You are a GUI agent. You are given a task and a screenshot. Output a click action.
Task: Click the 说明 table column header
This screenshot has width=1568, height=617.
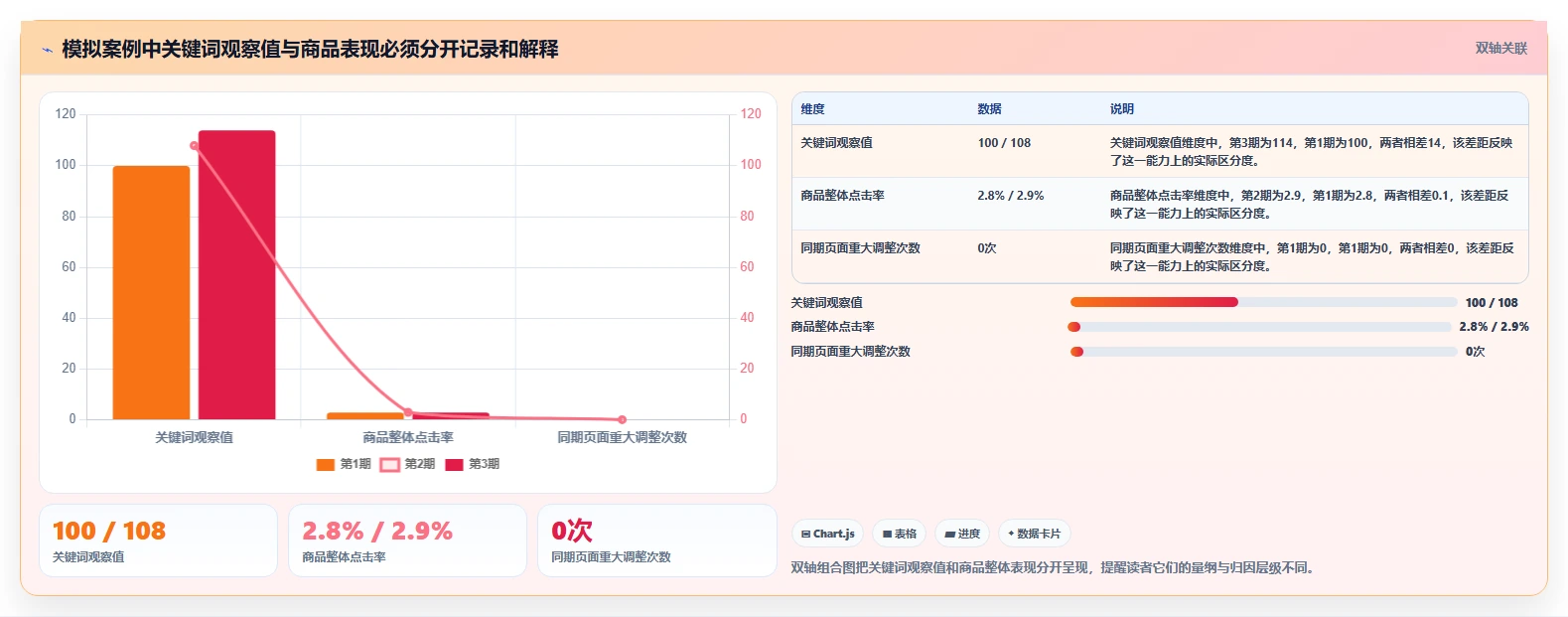coord(1121,109)
